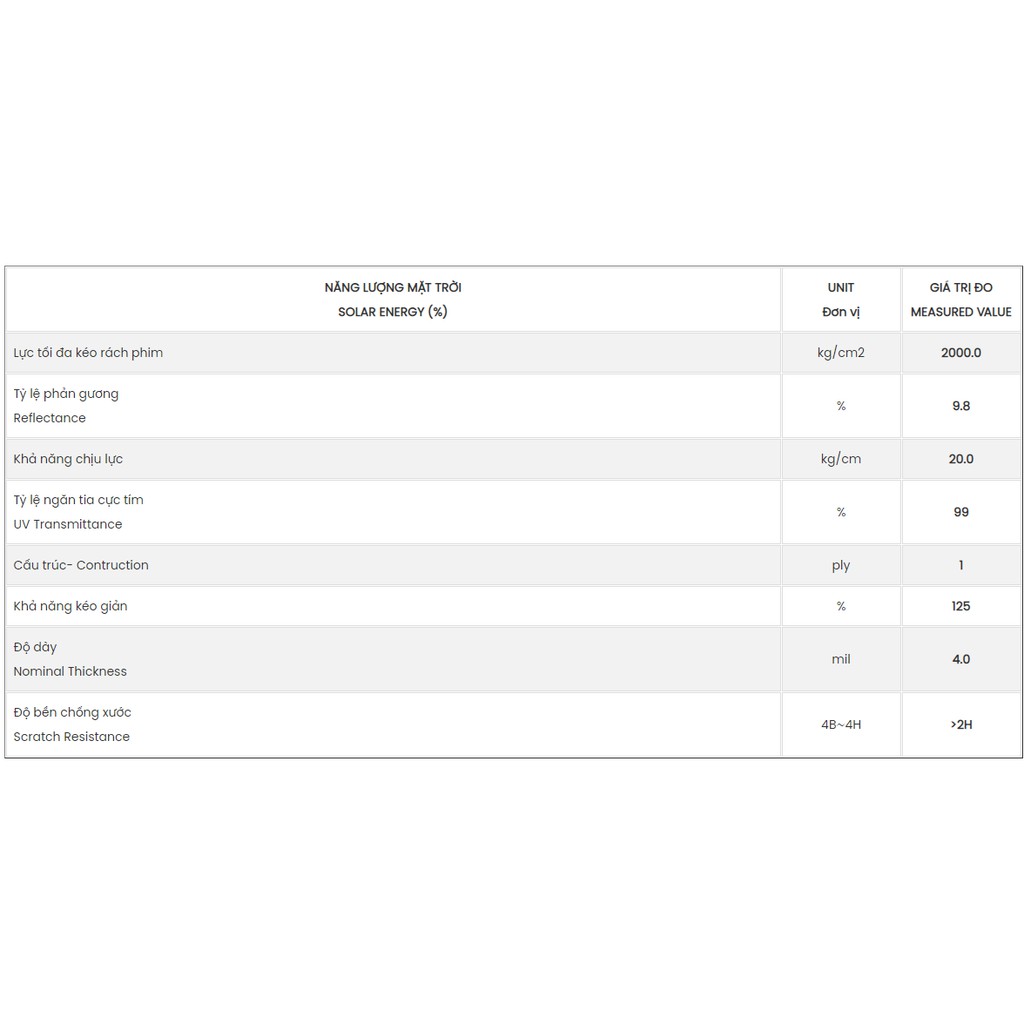Click the Nominal Thickness label
This screenshot has height=1024, width=1024.
coord(70,671)
